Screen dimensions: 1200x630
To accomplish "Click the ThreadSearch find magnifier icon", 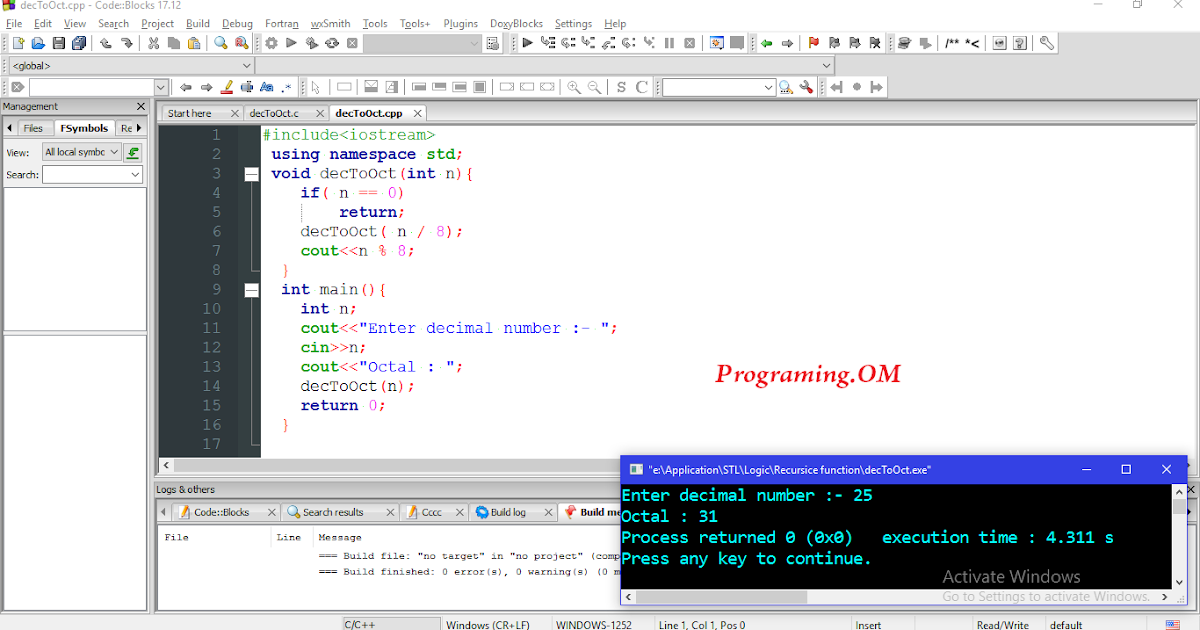I will point(785,87).
